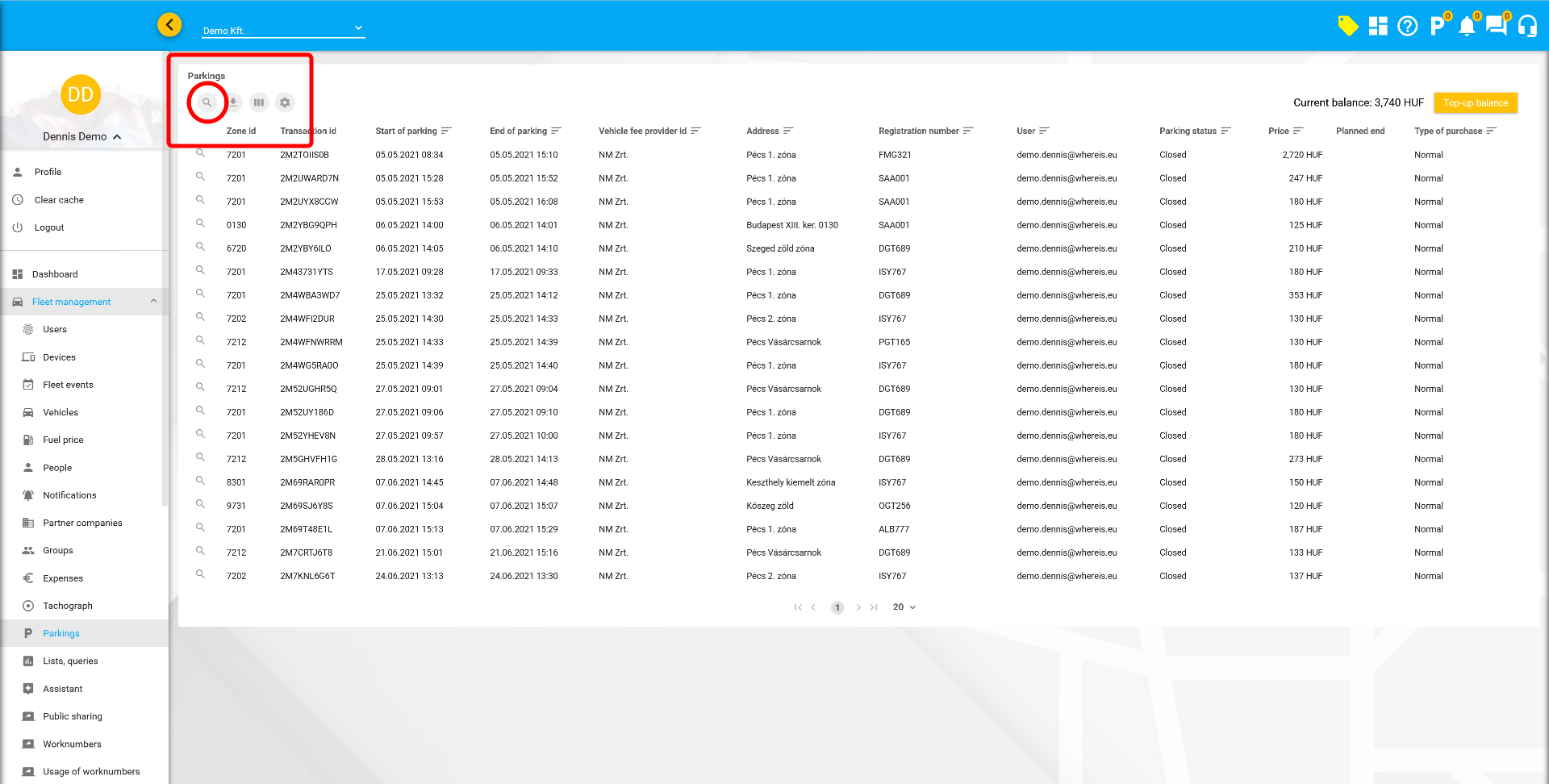
Task: Click the Top-up balance button
Action: (1475, 103)
